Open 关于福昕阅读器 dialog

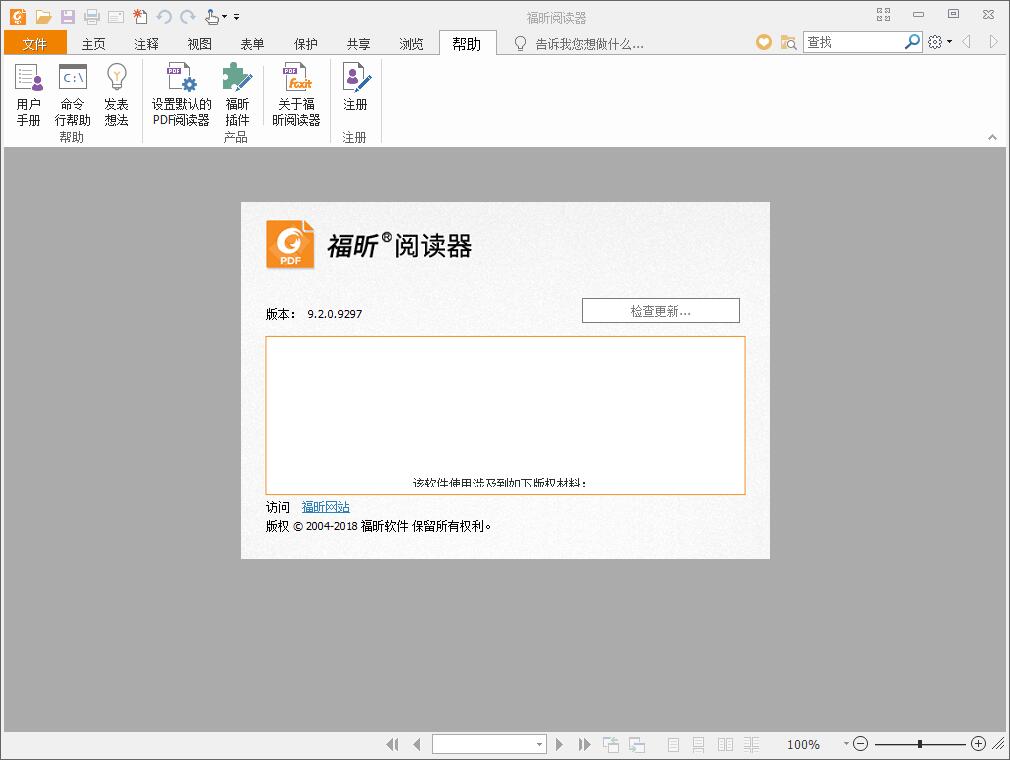(296, 95)
